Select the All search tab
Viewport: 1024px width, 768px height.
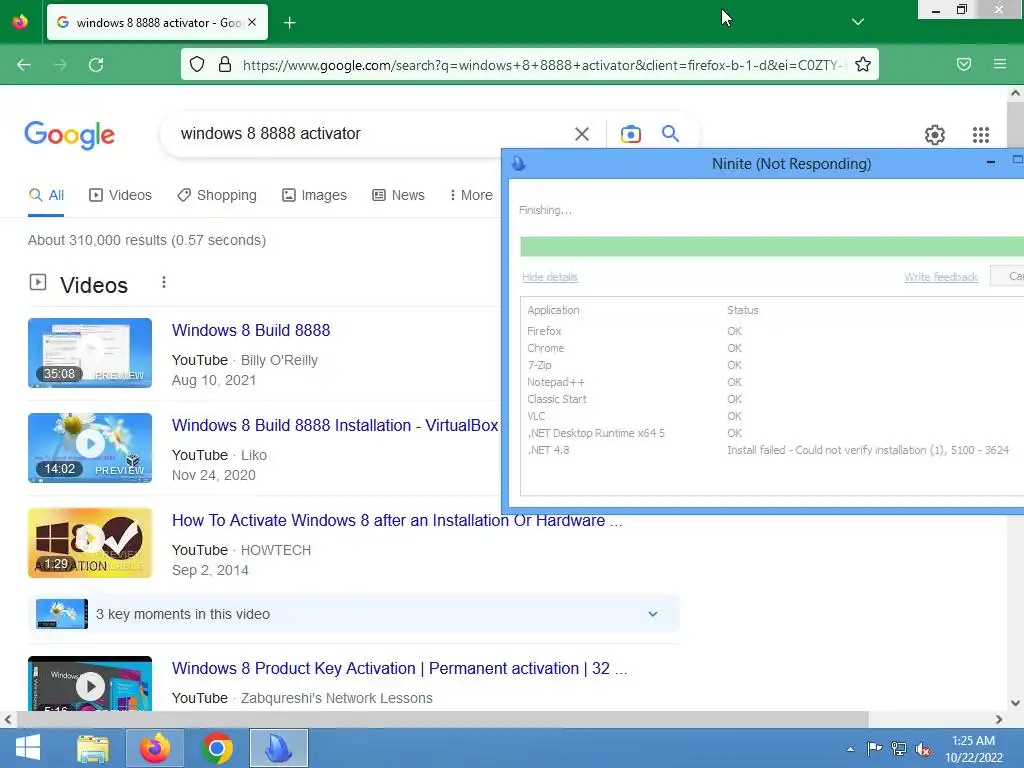point(46,195)
